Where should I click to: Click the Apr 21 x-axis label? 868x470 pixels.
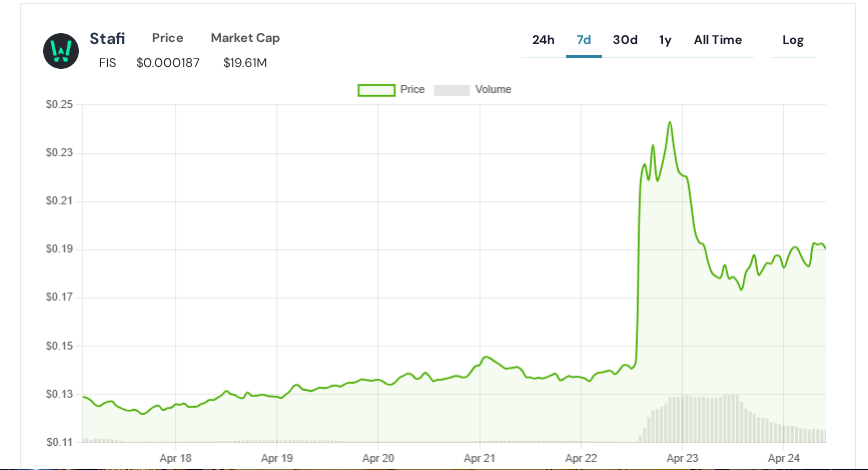point(479,458)
